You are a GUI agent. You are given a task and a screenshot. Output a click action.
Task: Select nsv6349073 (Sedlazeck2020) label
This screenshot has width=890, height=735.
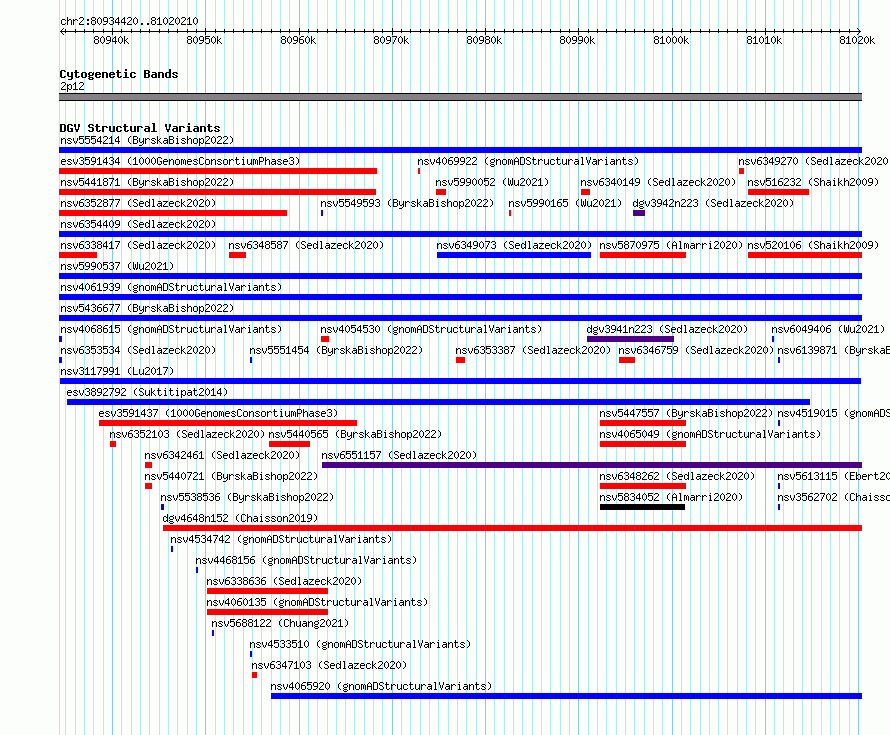(514, 245)
